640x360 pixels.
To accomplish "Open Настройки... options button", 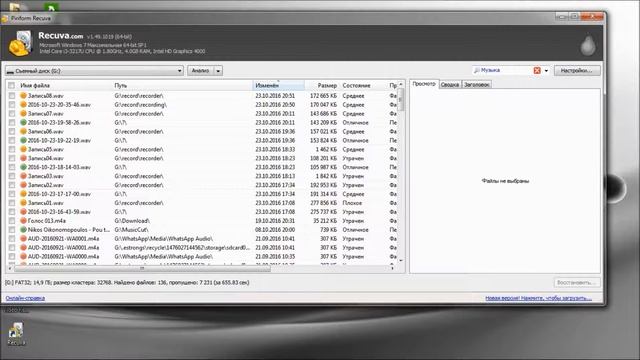I will coord(577,71).
